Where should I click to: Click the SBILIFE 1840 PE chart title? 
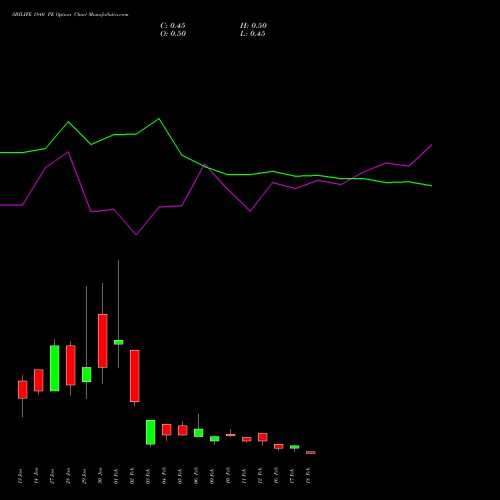(70, 15)
